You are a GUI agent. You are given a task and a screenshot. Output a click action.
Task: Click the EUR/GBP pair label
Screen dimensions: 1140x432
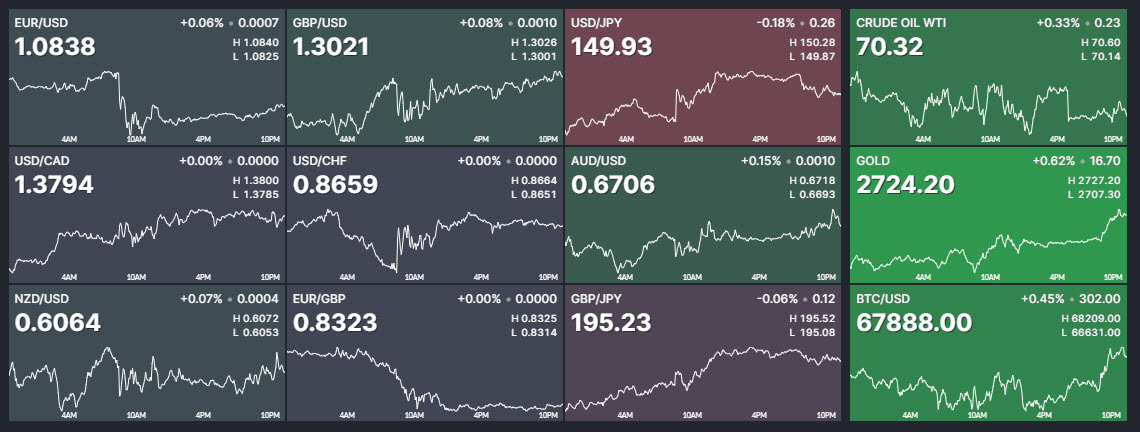pos(319,298)
